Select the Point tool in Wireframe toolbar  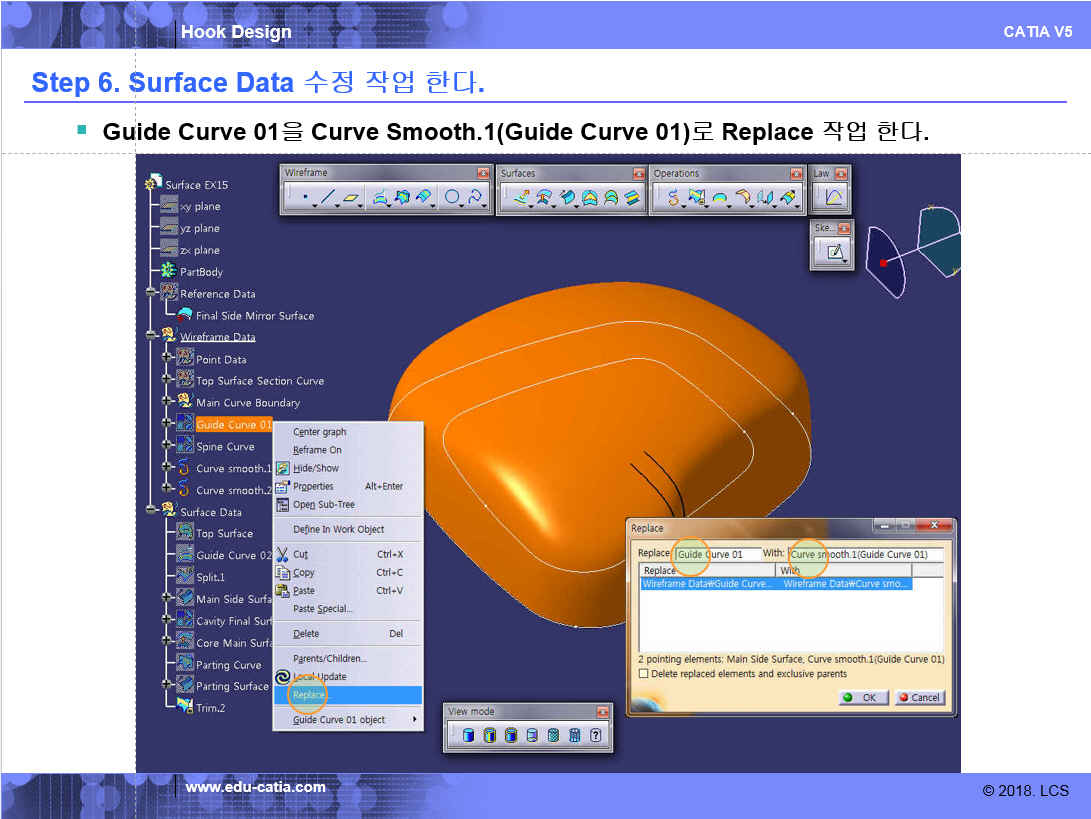point(304,198)
